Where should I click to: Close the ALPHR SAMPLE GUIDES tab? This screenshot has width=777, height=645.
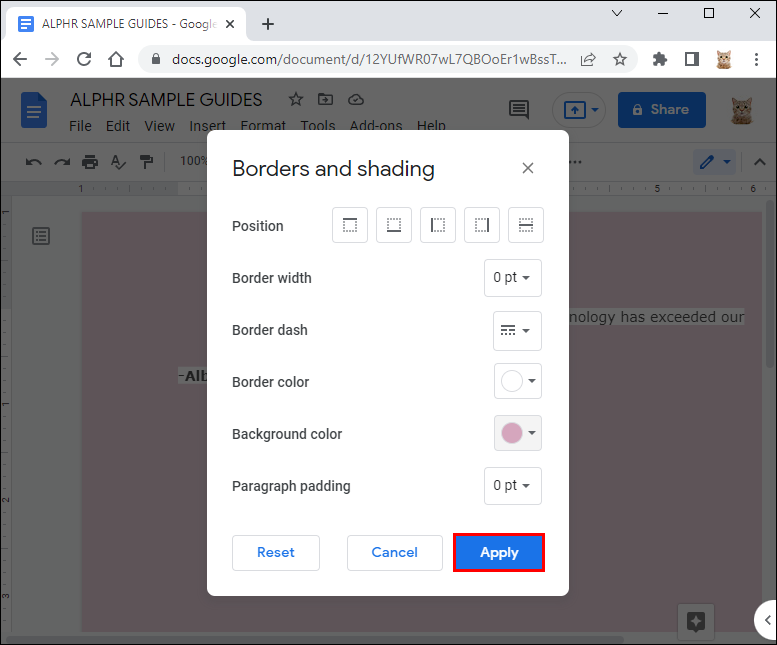coord(230,24)
